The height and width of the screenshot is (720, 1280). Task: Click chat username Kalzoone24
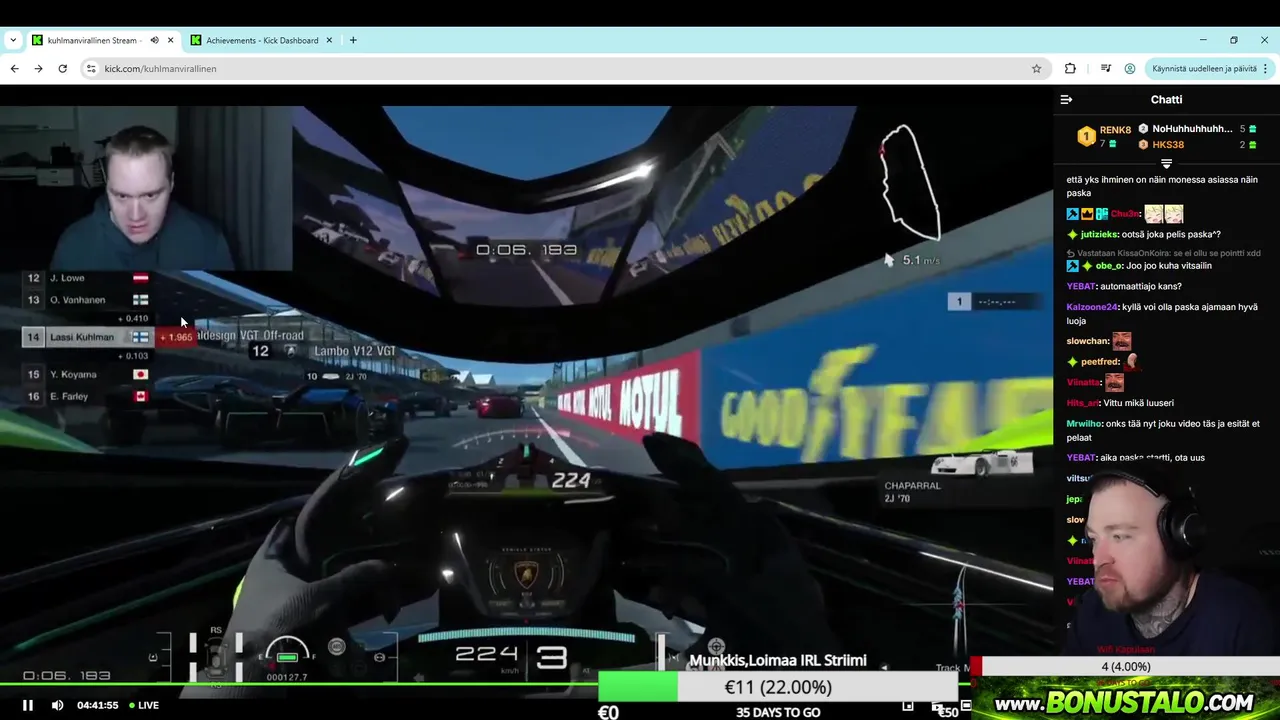pos(1092,307)
